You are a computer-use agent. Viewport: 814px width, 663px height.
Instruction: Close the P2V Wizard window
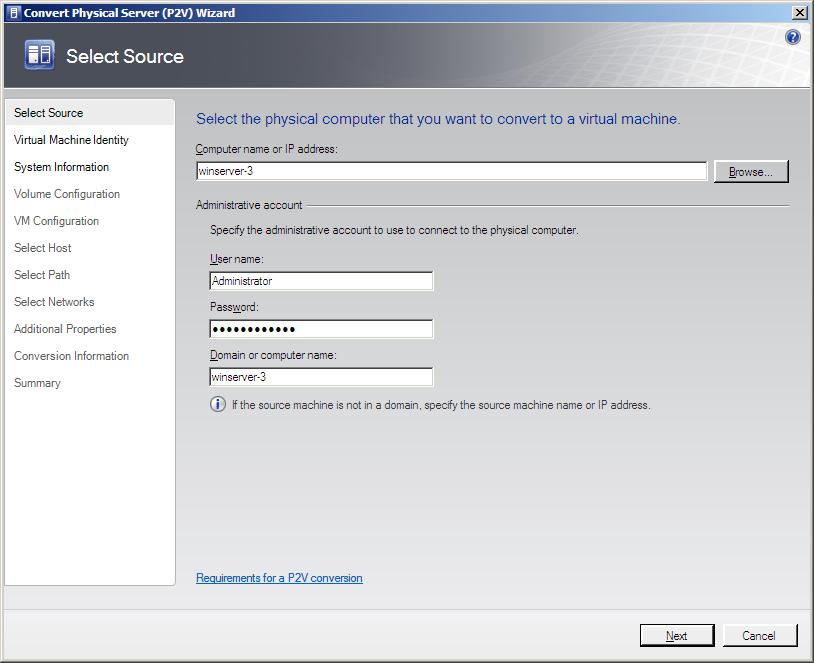click(799, 13)
